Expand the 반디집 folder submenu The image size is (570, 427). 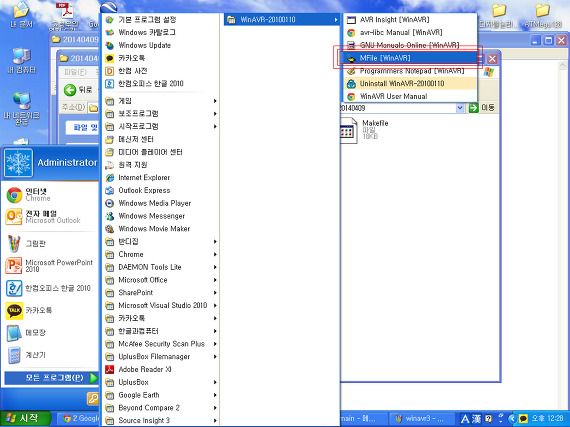pyautogui.click(x=161, y=242)
